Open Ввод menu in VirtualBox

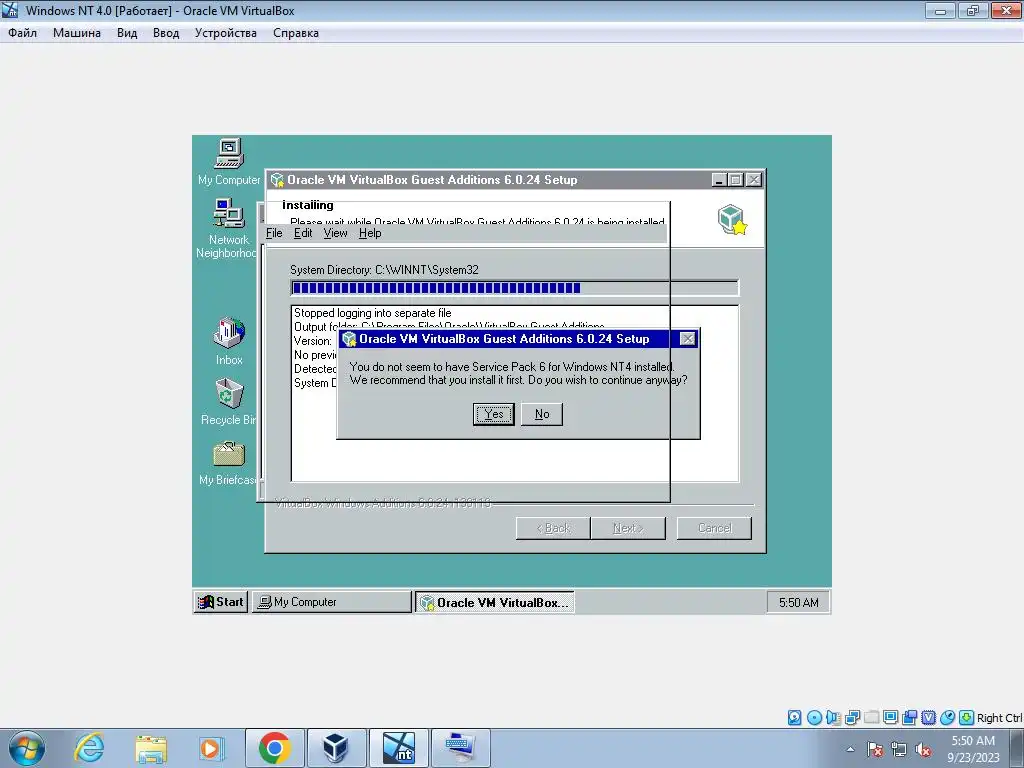(166, 33)
